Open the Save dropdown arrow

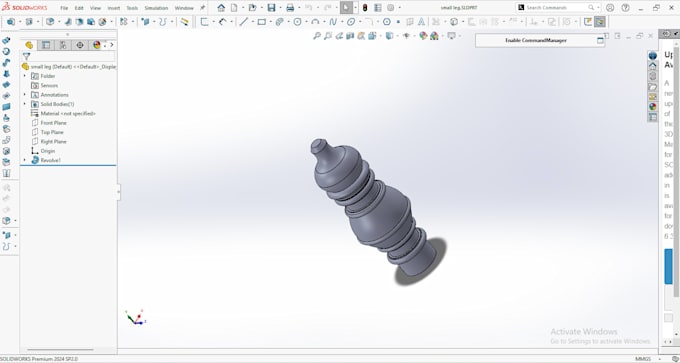pyautogui.click(x=280, y=8)
